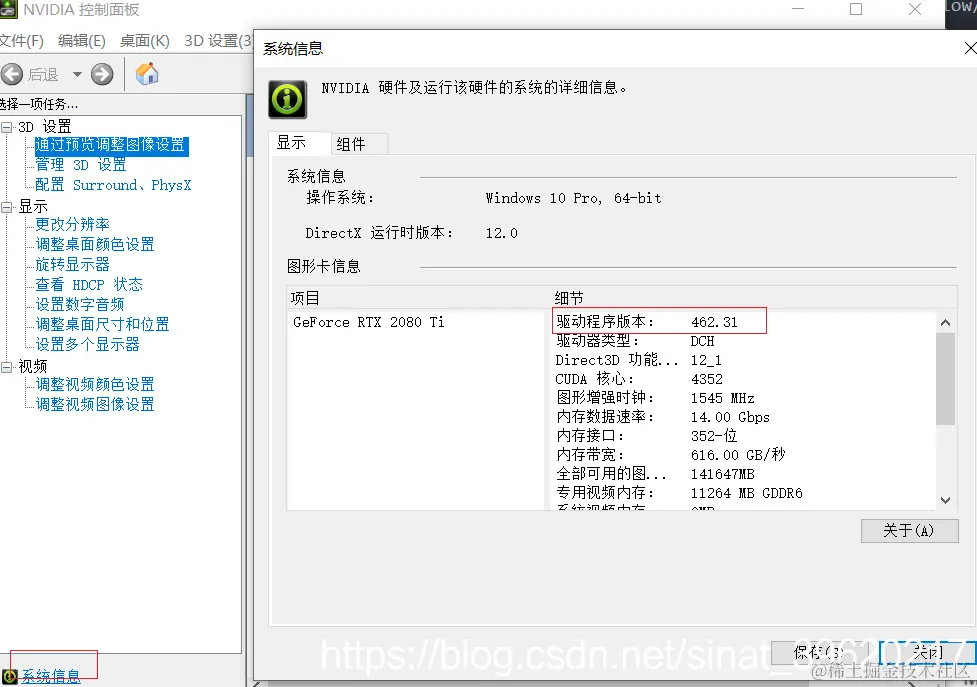
Task: Open 调整桌面颜色设置
Action: 95,244
